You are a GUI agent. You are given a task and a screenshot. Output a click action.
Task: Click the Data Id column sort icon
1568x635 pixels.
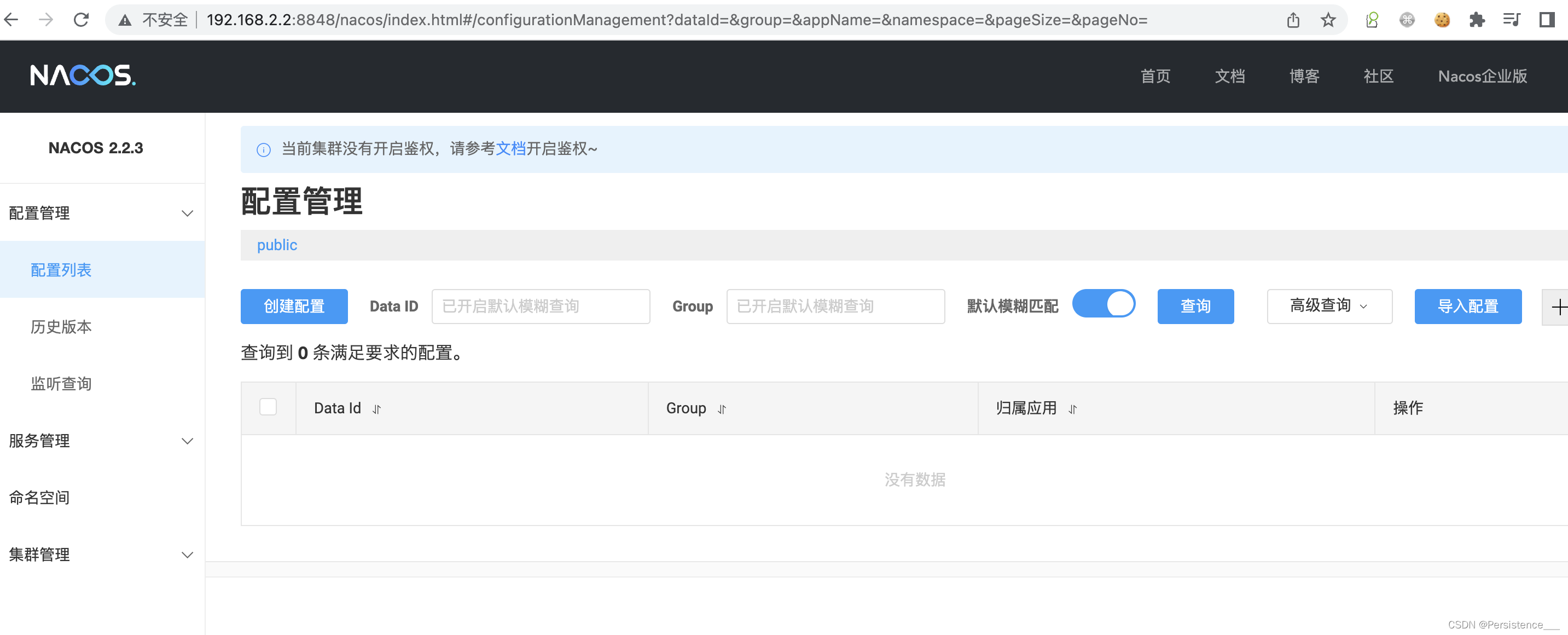tap(377, 409)
